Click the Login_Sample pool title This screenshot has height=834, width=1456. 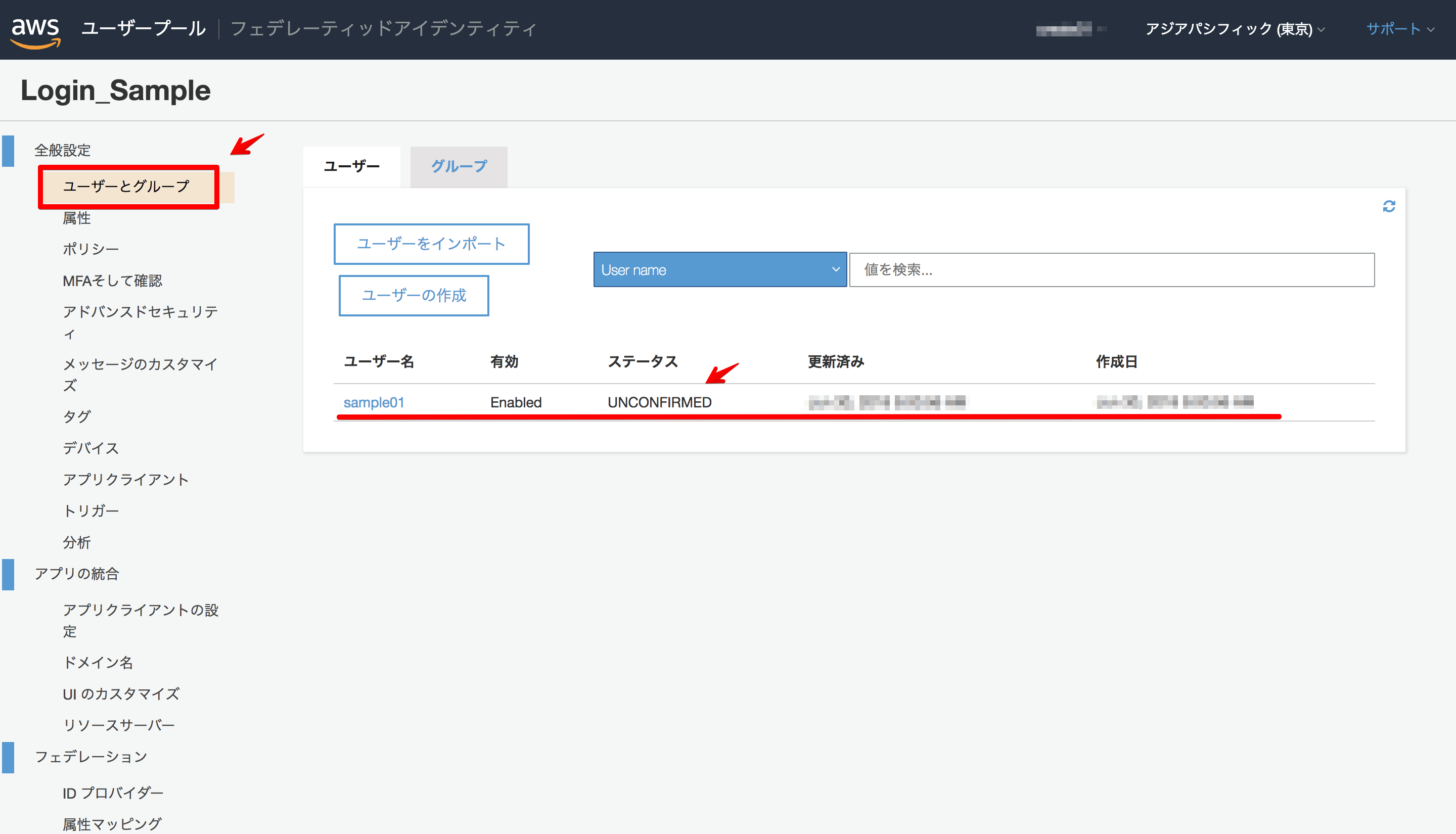pos(116,90)
